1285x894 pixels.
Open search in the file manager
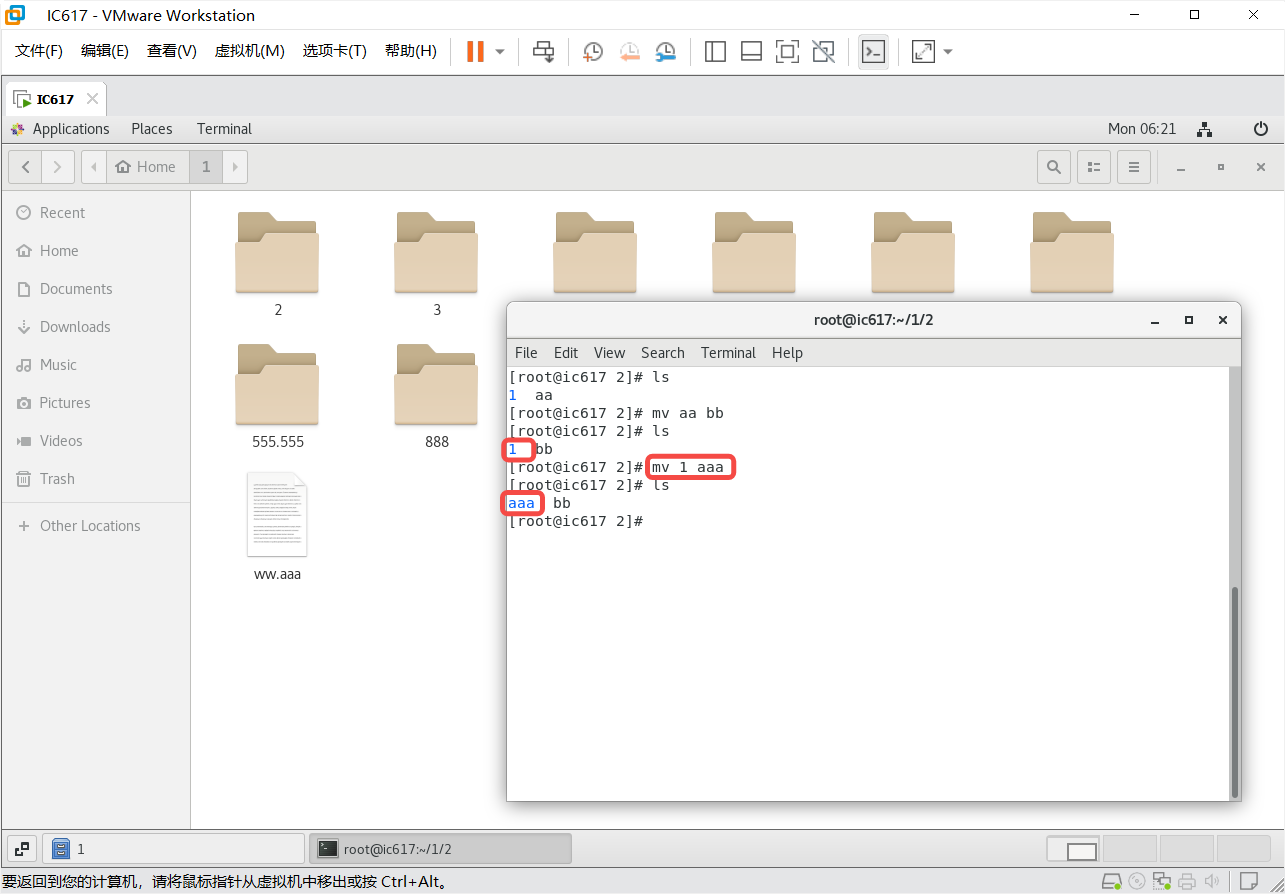coord(1054,167)
